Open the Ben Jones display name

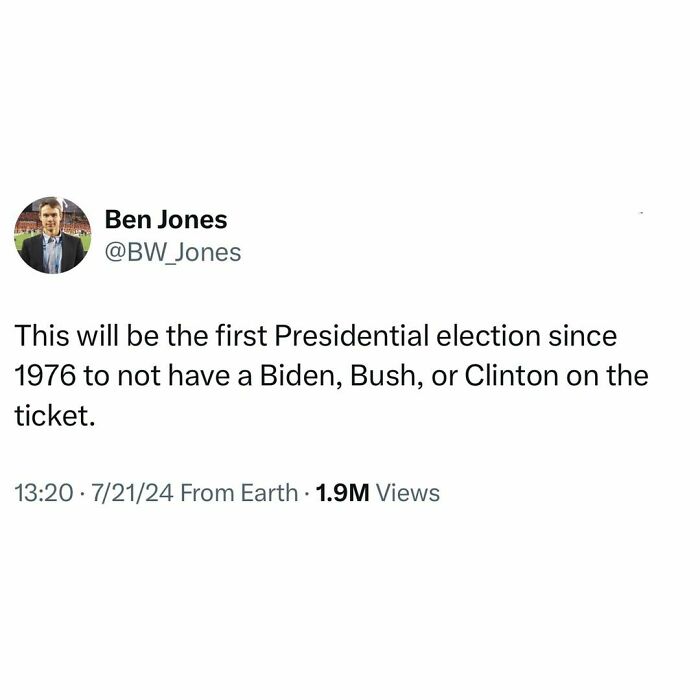pos(166,219)
